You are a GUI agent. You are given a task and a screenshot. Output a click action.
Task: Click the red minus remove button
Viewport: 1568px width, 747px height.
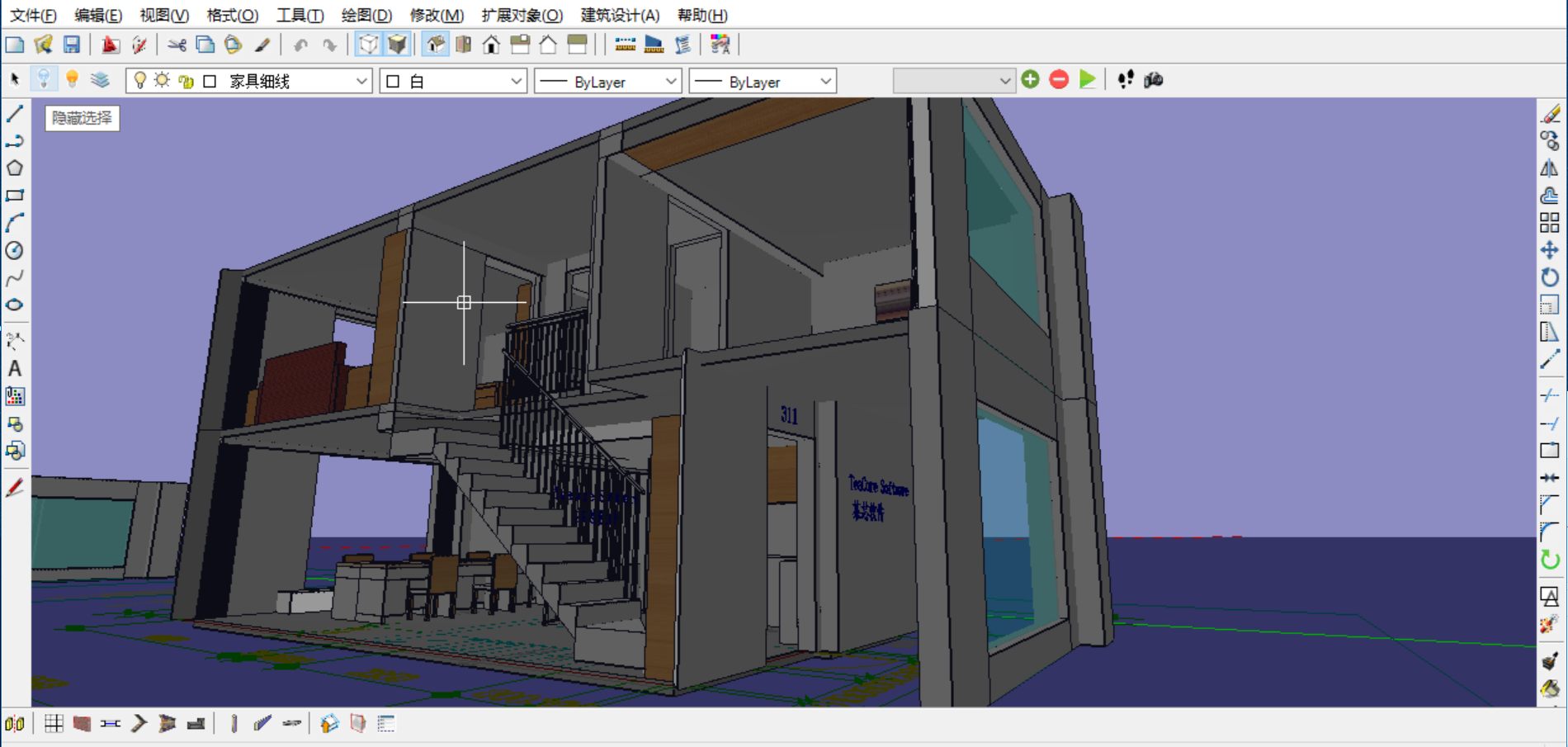pos(1059,79)
